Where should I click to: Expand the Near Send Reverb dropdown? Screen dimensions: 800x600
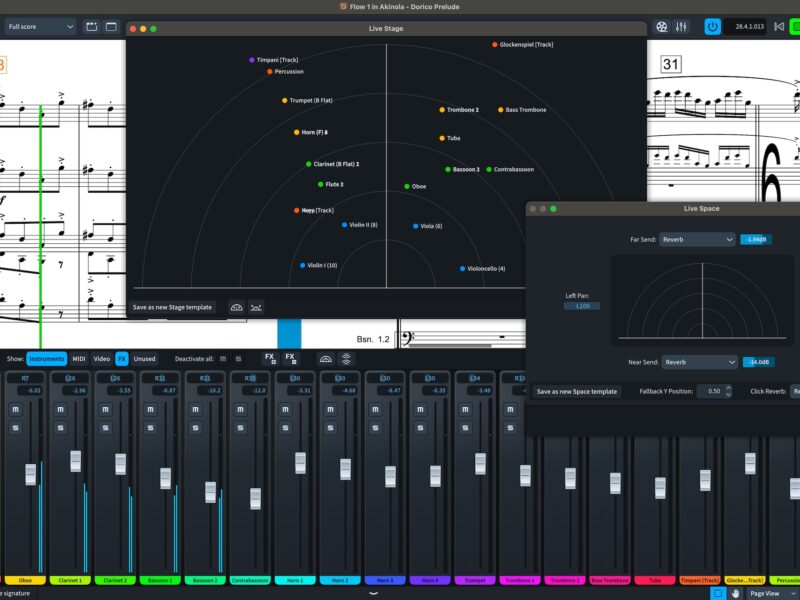coord(700,362)
